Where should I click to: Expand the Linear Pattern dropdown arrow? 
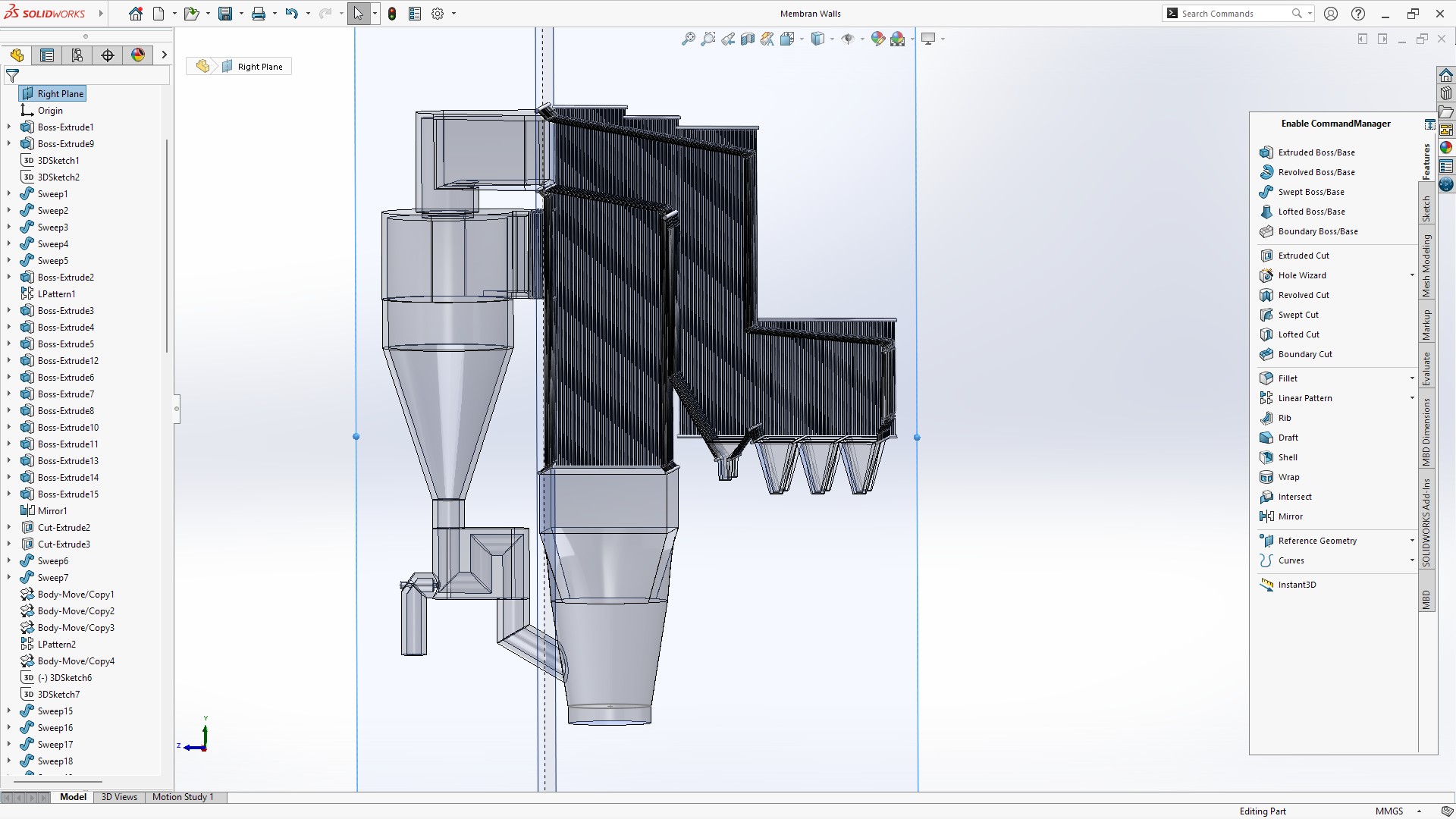coord(1411,397)
